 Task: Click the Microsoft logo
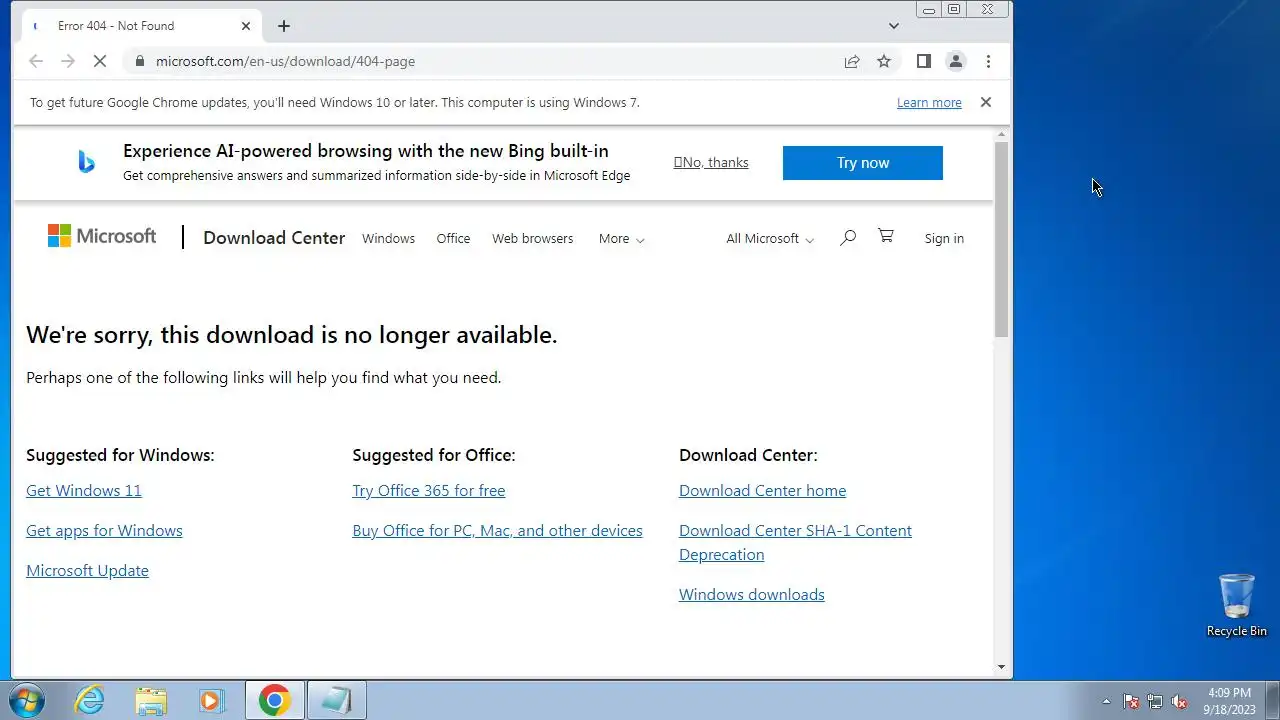coord(102,236)
